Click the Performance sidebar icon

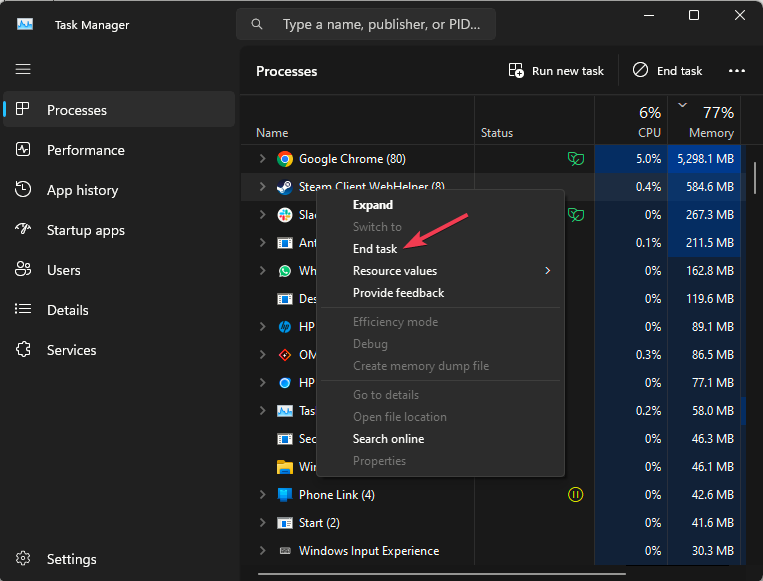(23, 149)
